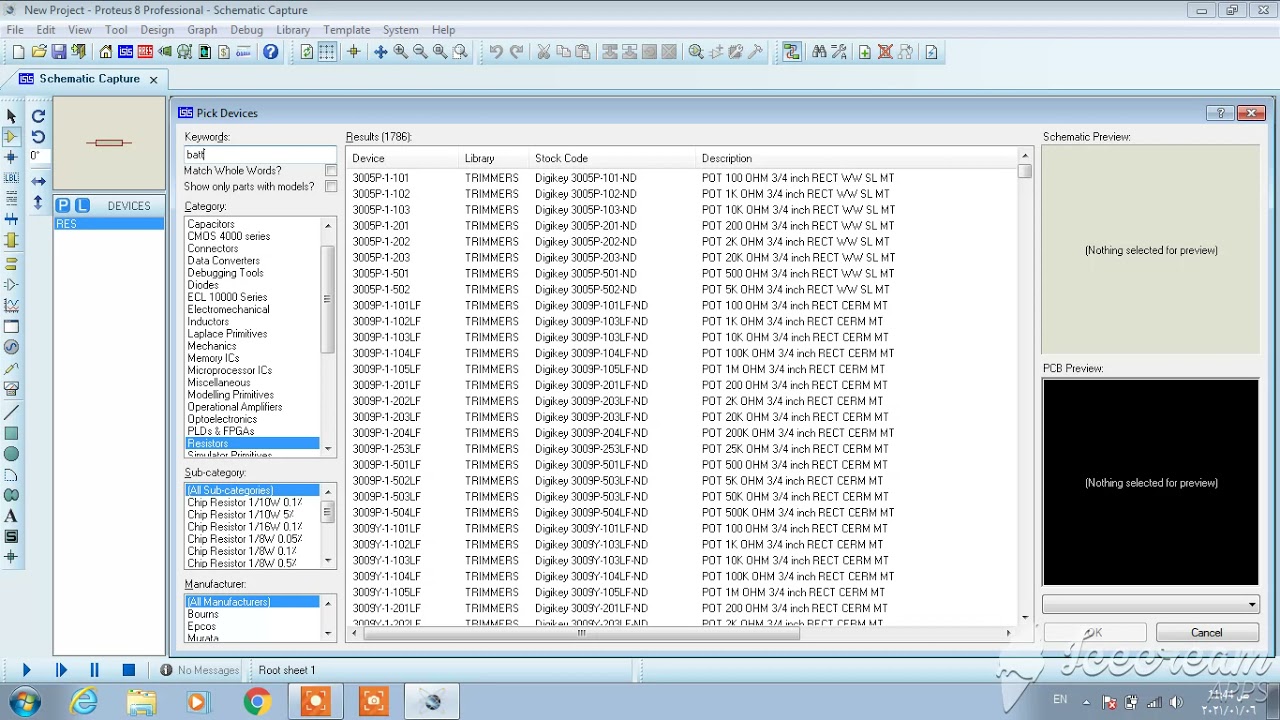Screen dimensions: 1280x720
Task: Select the Junction Dot tool
Action: (x=12, y=157)
